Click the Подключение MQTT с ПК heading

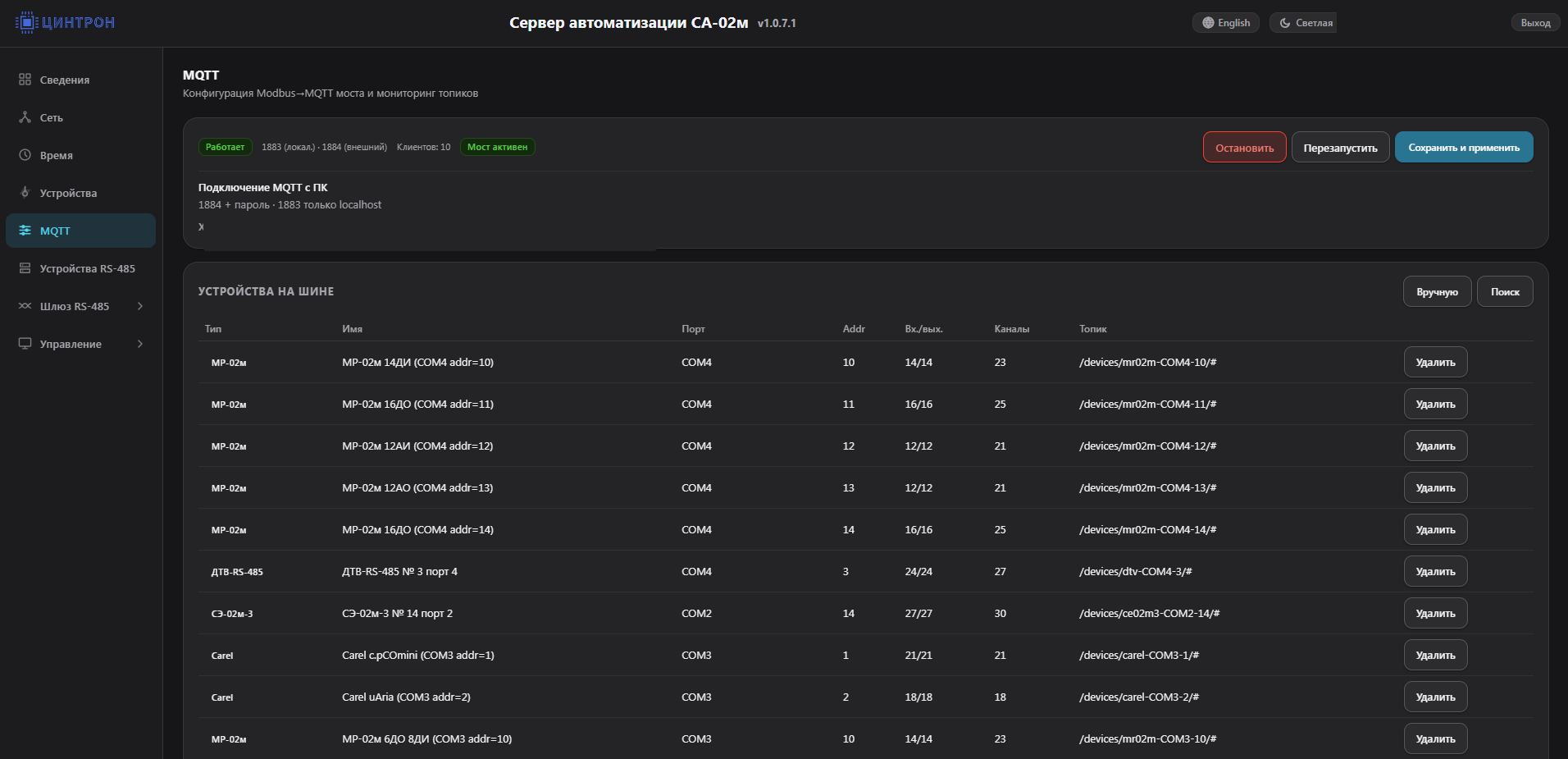262,187
